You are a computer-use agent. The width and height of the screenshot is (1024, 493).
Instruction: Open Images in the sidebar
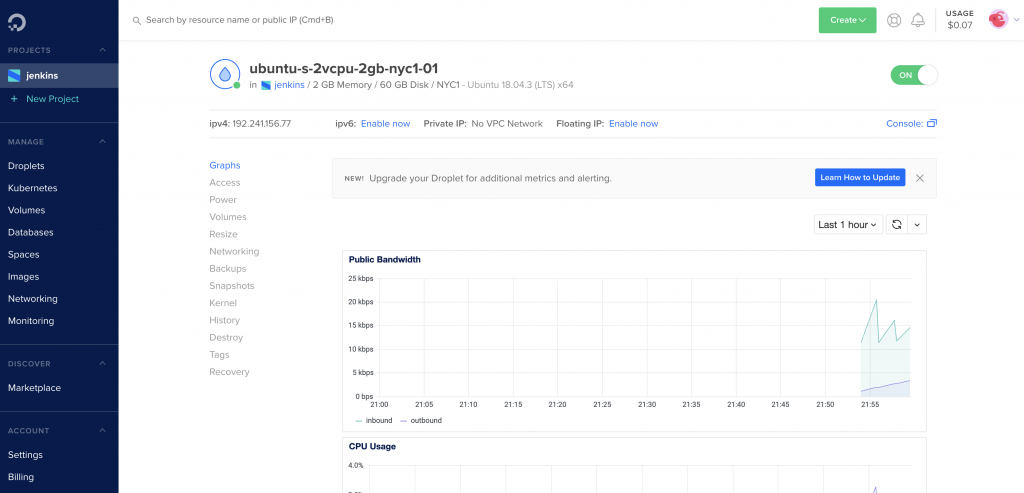24,277
